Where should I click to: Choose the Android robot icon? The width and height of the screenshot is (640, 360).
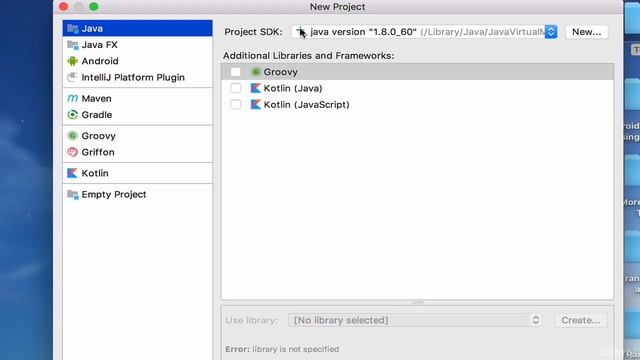[73, 61]
